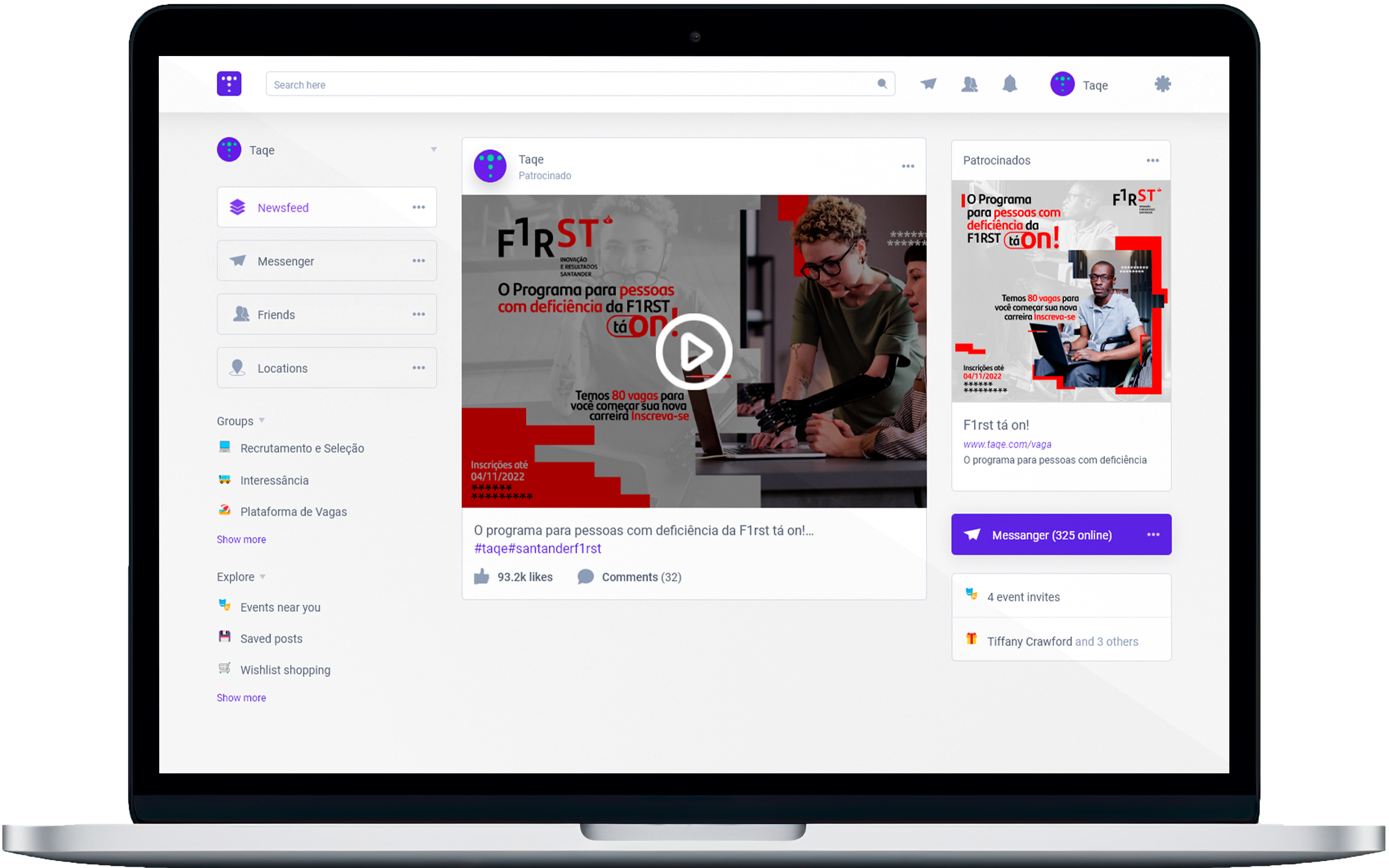This screenshot has width=1389, height=868.
Task: Open the 4 event invites row
Action: tap(1061, 596)
